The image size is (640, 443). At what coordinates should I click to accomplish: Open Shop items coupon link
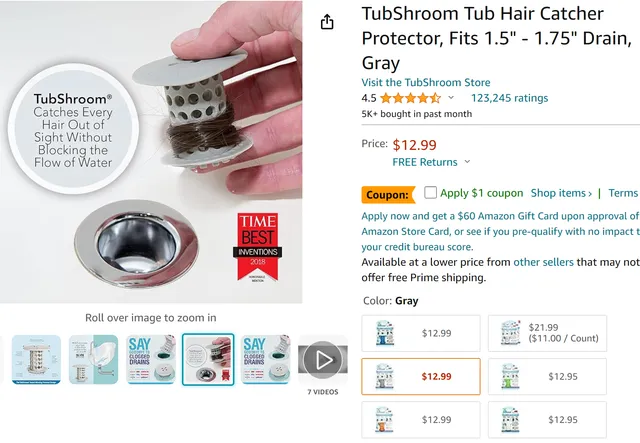pyautogui.click(x=561, y=193)
